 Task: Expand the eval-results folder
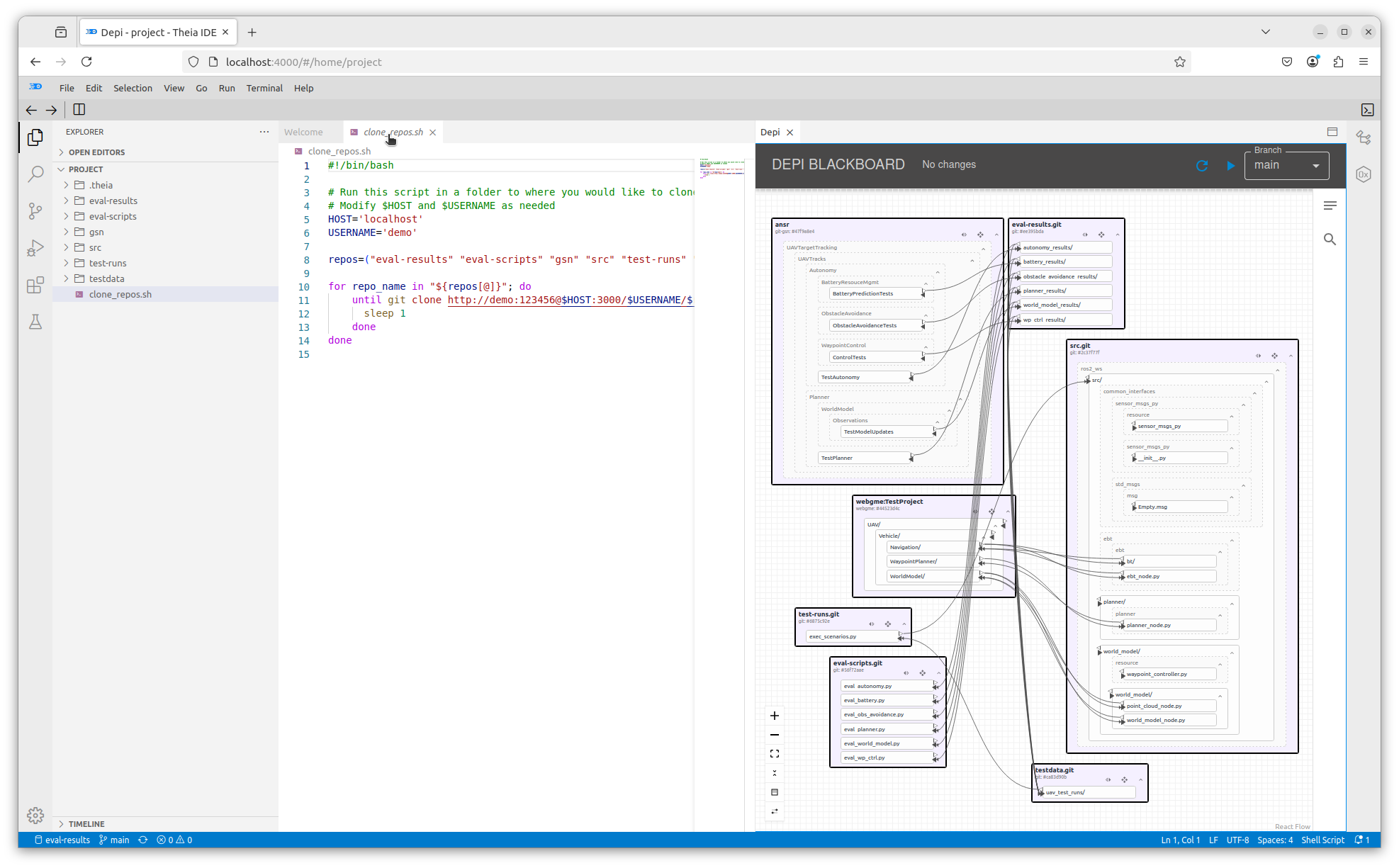click(113, 201)
